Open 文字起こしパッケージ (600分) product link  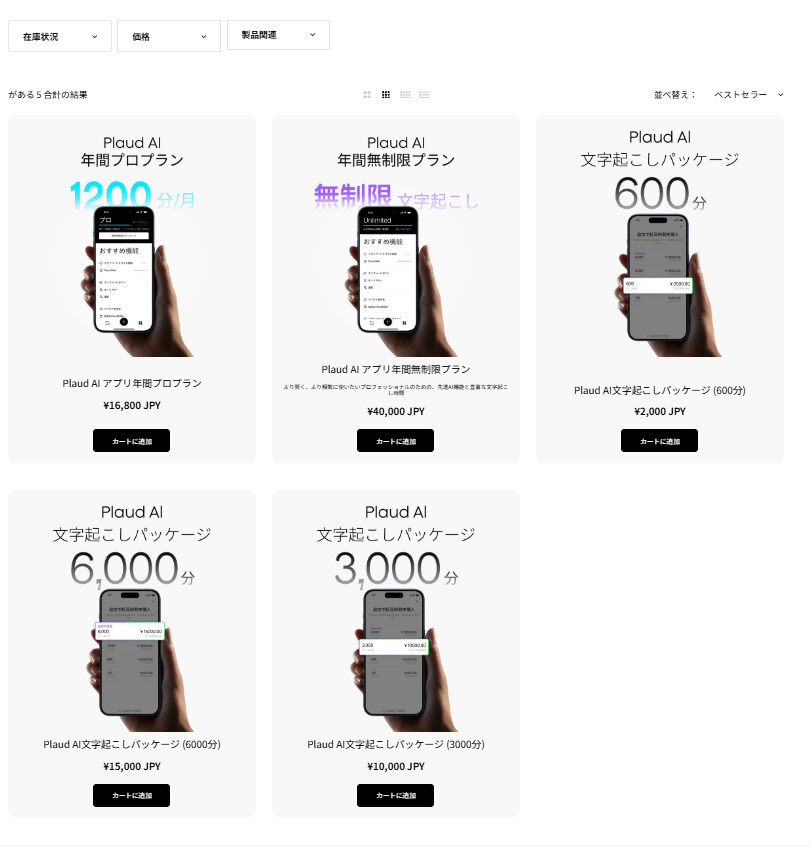660,390
